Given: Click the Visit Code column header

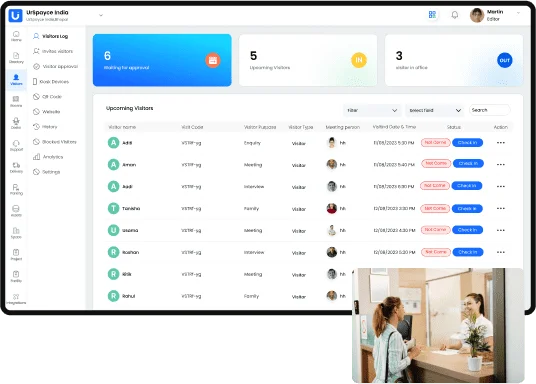Looking at the screenshot, I should [x=192, y=127].
